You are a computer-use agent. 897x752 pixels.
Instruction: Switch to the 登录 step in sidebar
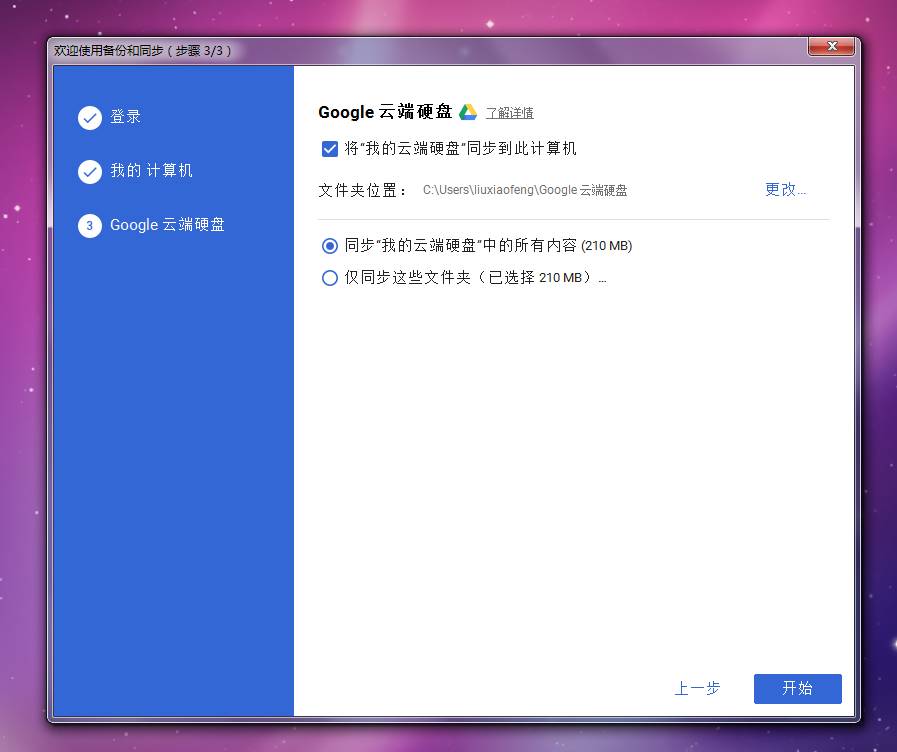(125, 117)
